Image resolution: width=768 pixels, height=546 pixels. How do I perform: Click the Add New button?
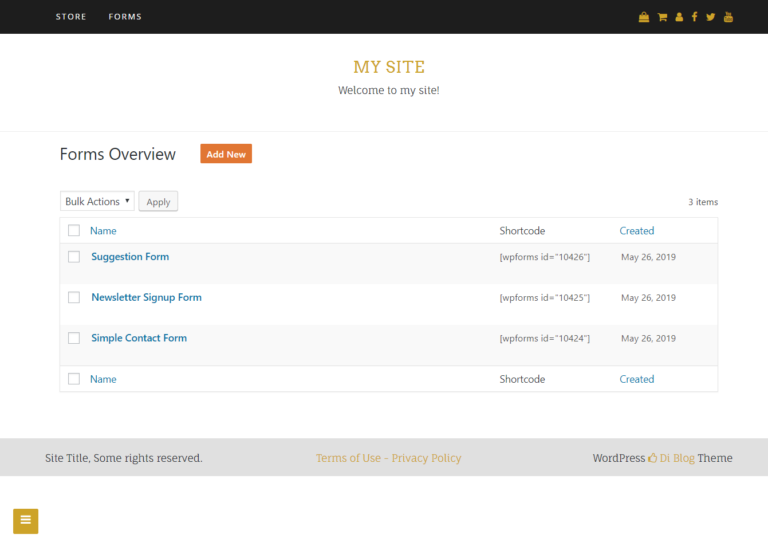pos(226,154)
